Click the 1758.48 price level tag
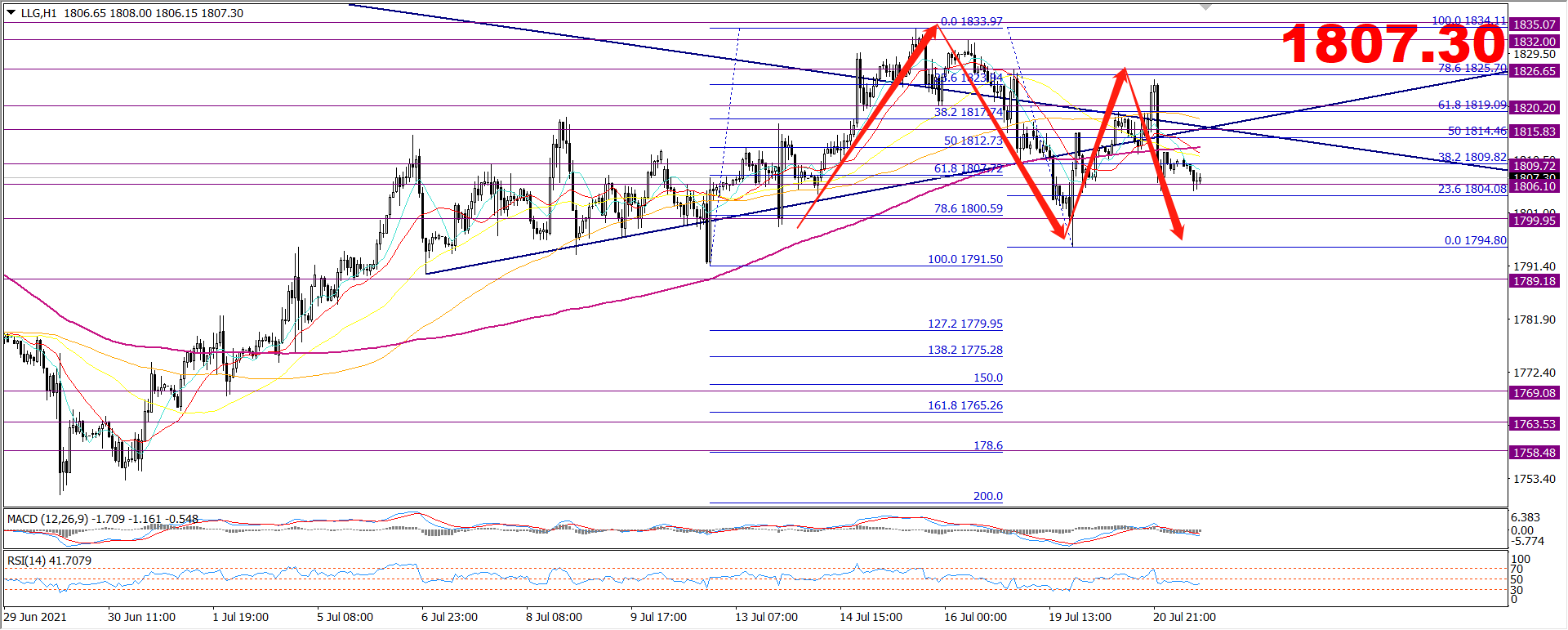 [1535, 453]
